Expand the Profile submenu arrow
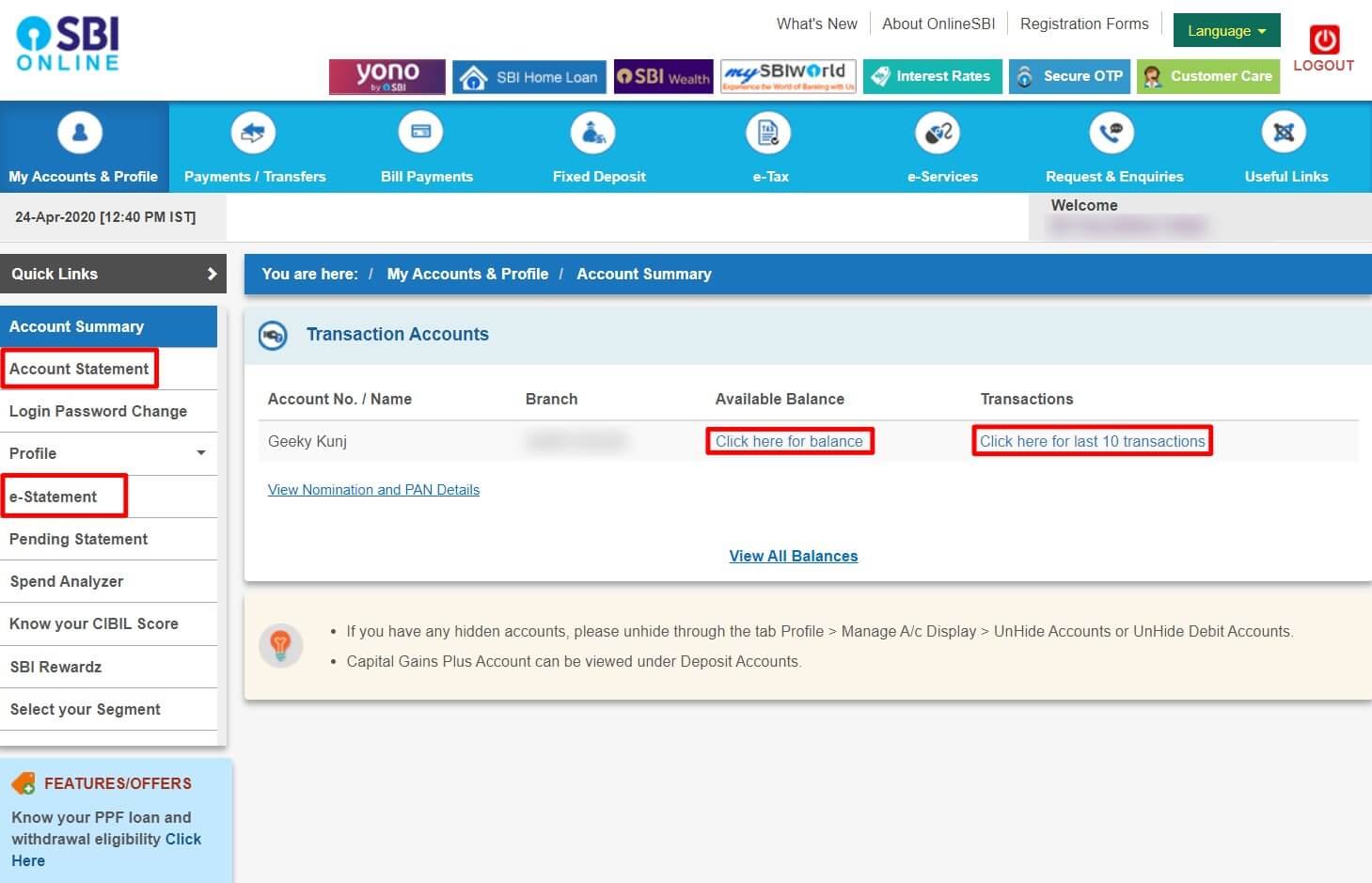The height and width of the screenshot is (883, 1372). [201, 452]
